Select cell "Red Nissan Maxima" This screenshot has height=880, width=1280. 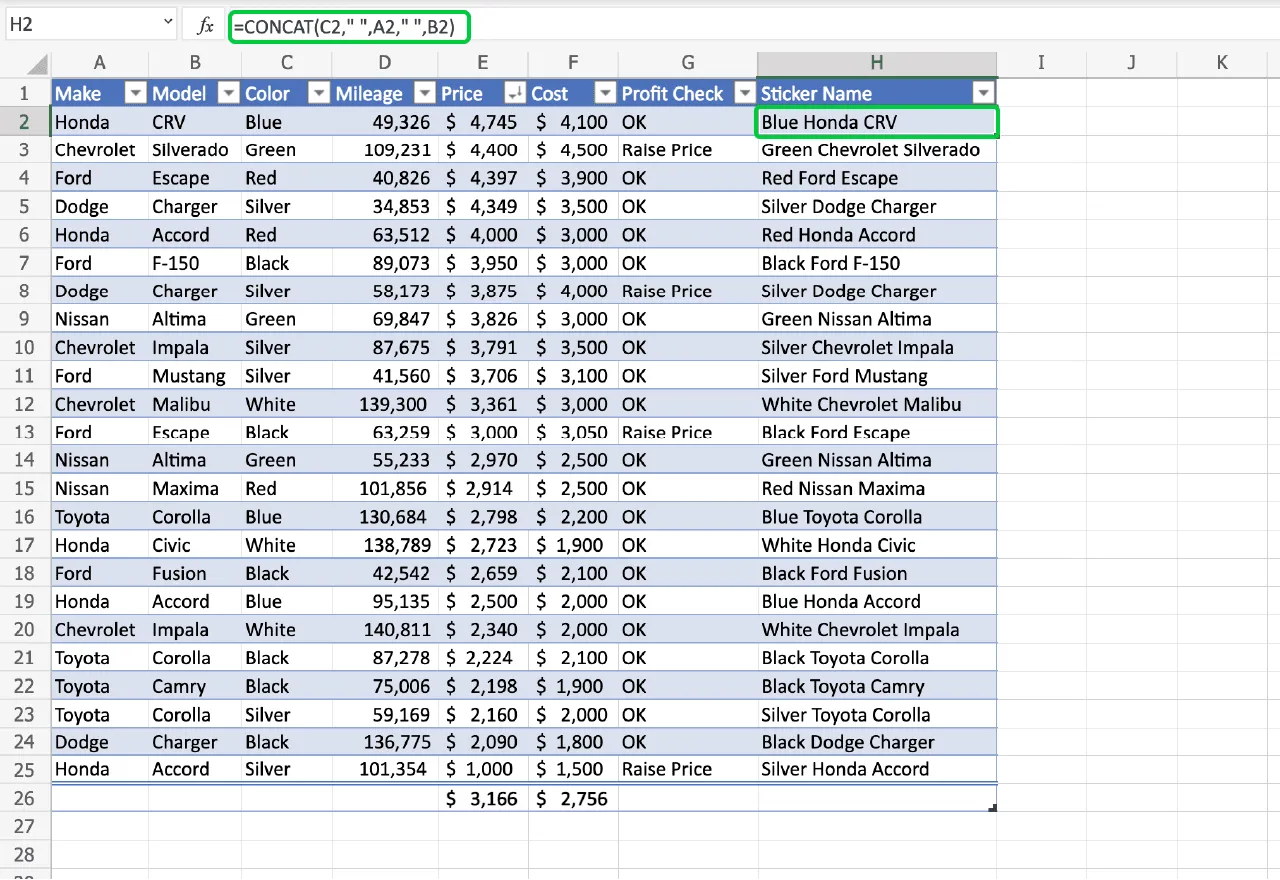tap(877, 488)
